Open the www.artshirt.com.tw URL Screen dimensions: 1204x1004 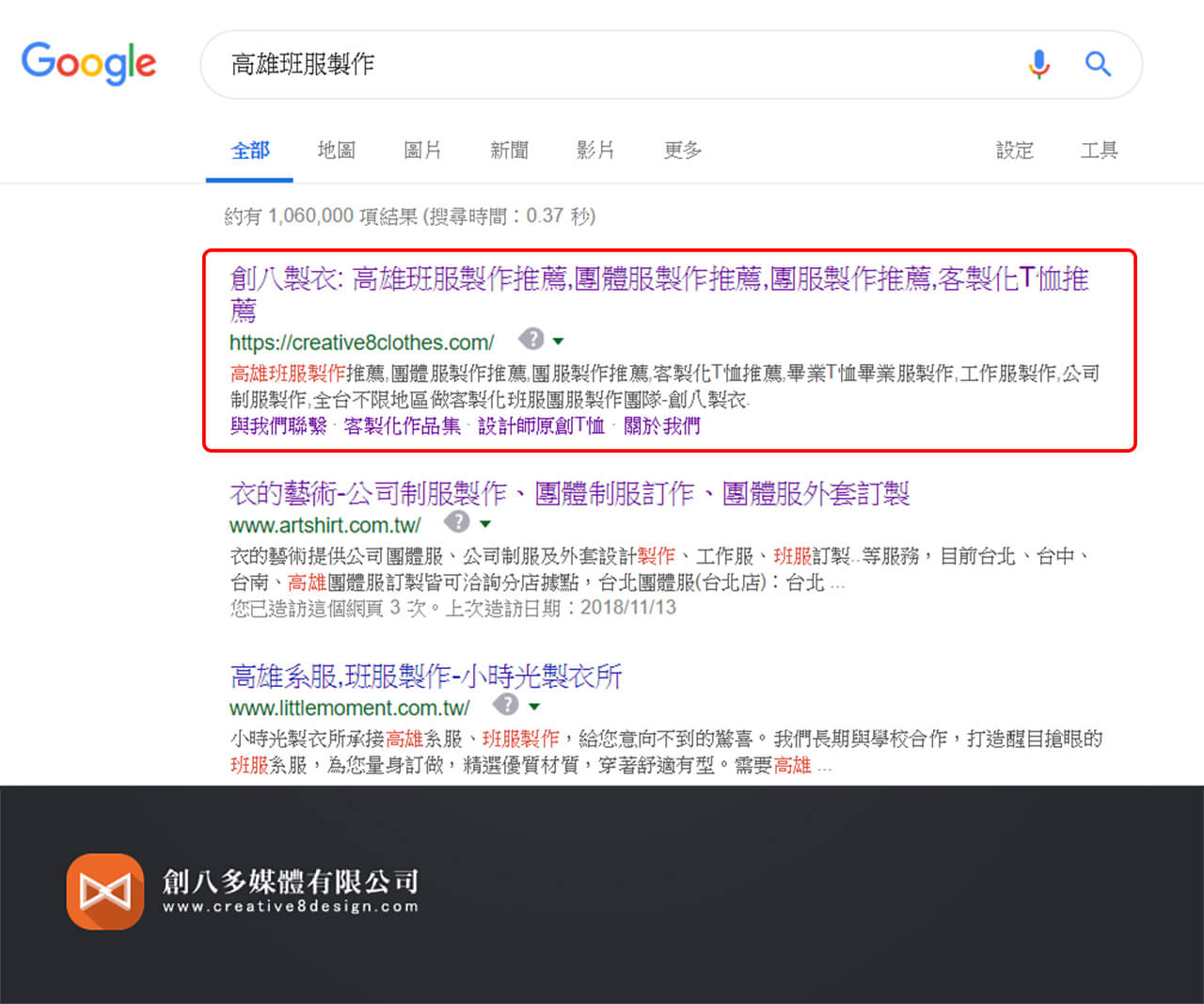coord(325,525)
